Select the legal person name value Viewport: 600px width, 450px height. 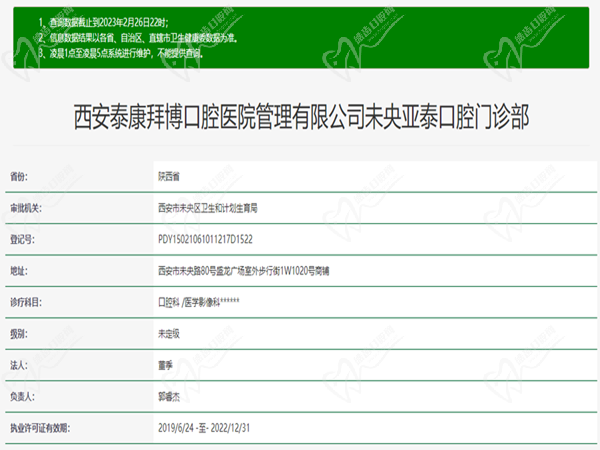[165, 365]
